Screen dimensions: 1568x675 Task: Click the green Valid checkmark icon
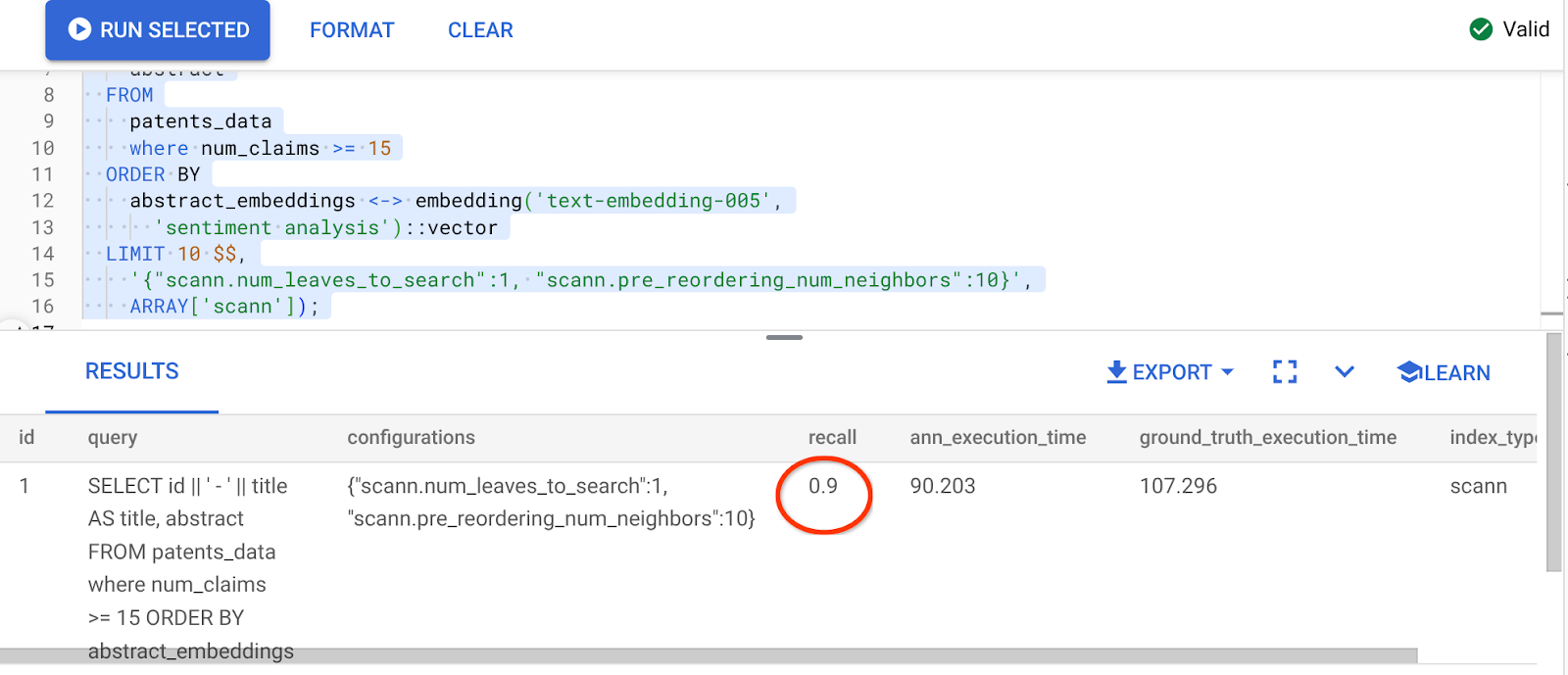coord(1481,29)
